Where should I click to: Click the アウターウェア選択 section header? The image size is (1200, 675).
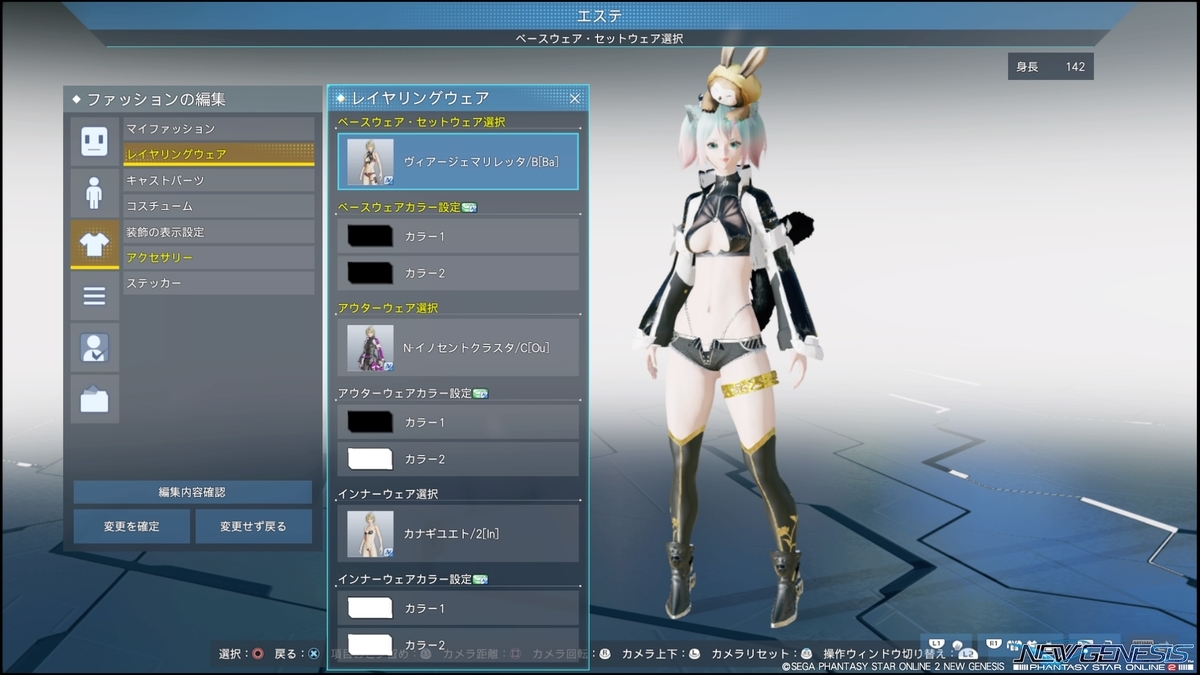click(388, 308)
